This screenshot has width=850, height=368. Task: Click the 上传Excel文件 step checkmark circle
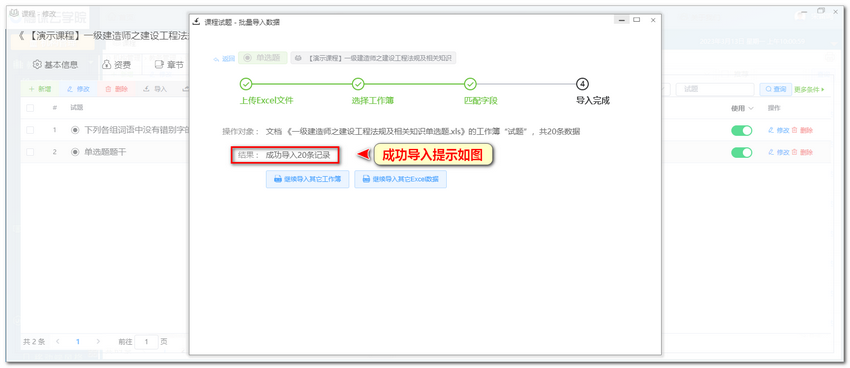point(246,84)
